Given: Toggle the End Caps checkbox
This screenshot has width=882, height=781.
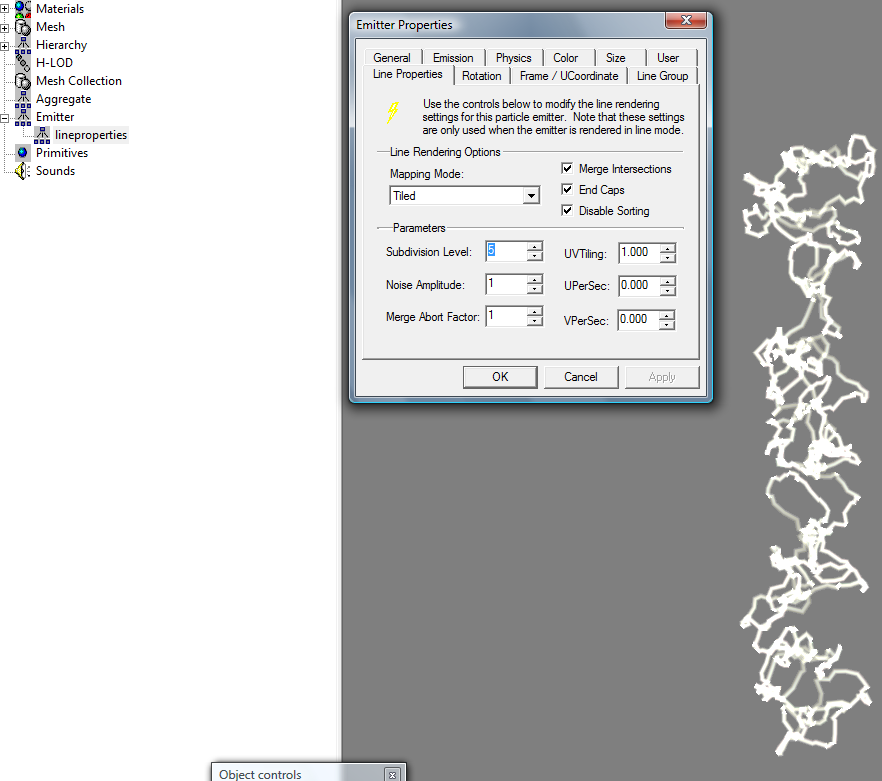Looking at the screenshot, I should 567,190.
